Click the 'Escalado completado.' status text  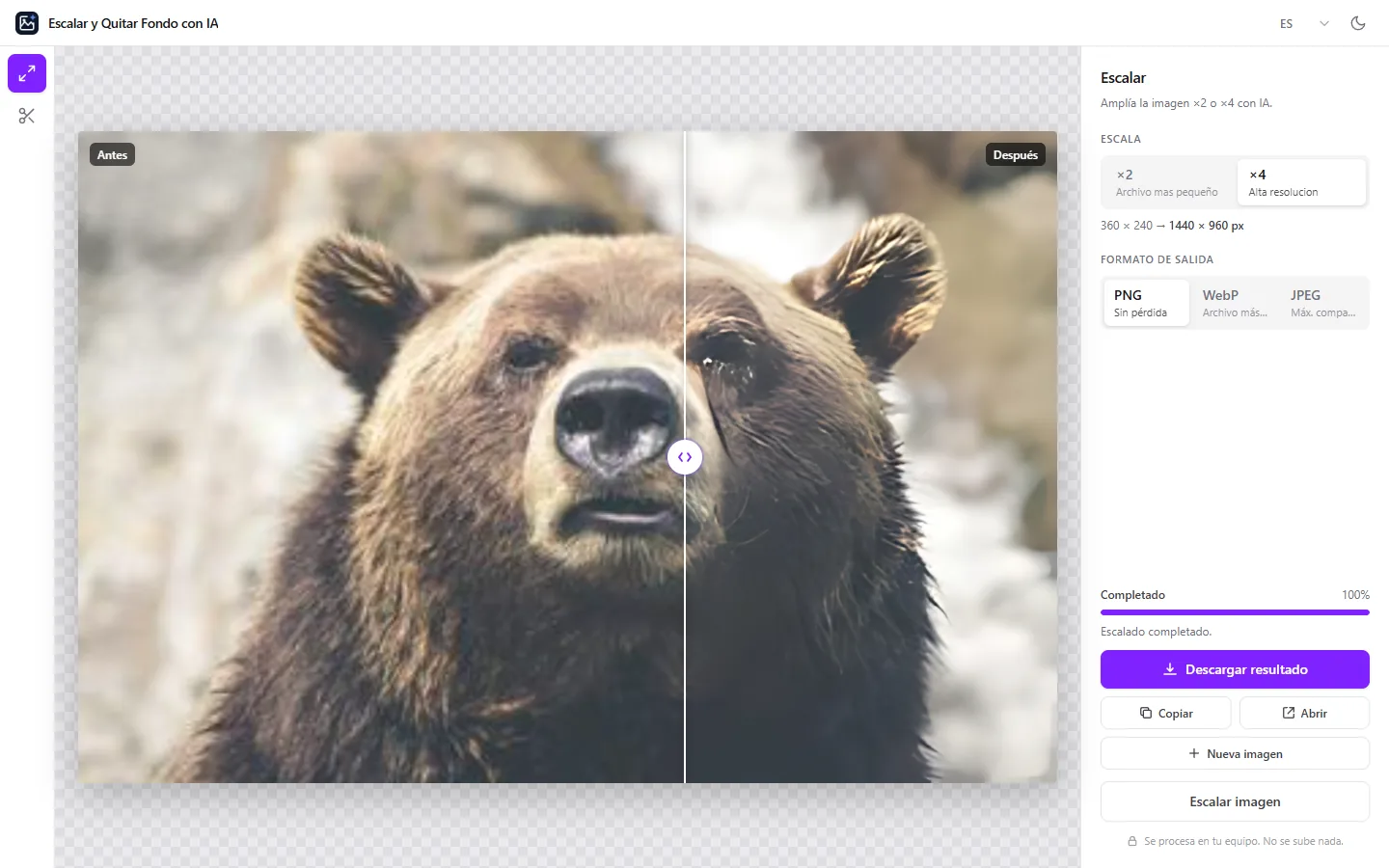coord(1156,632)
